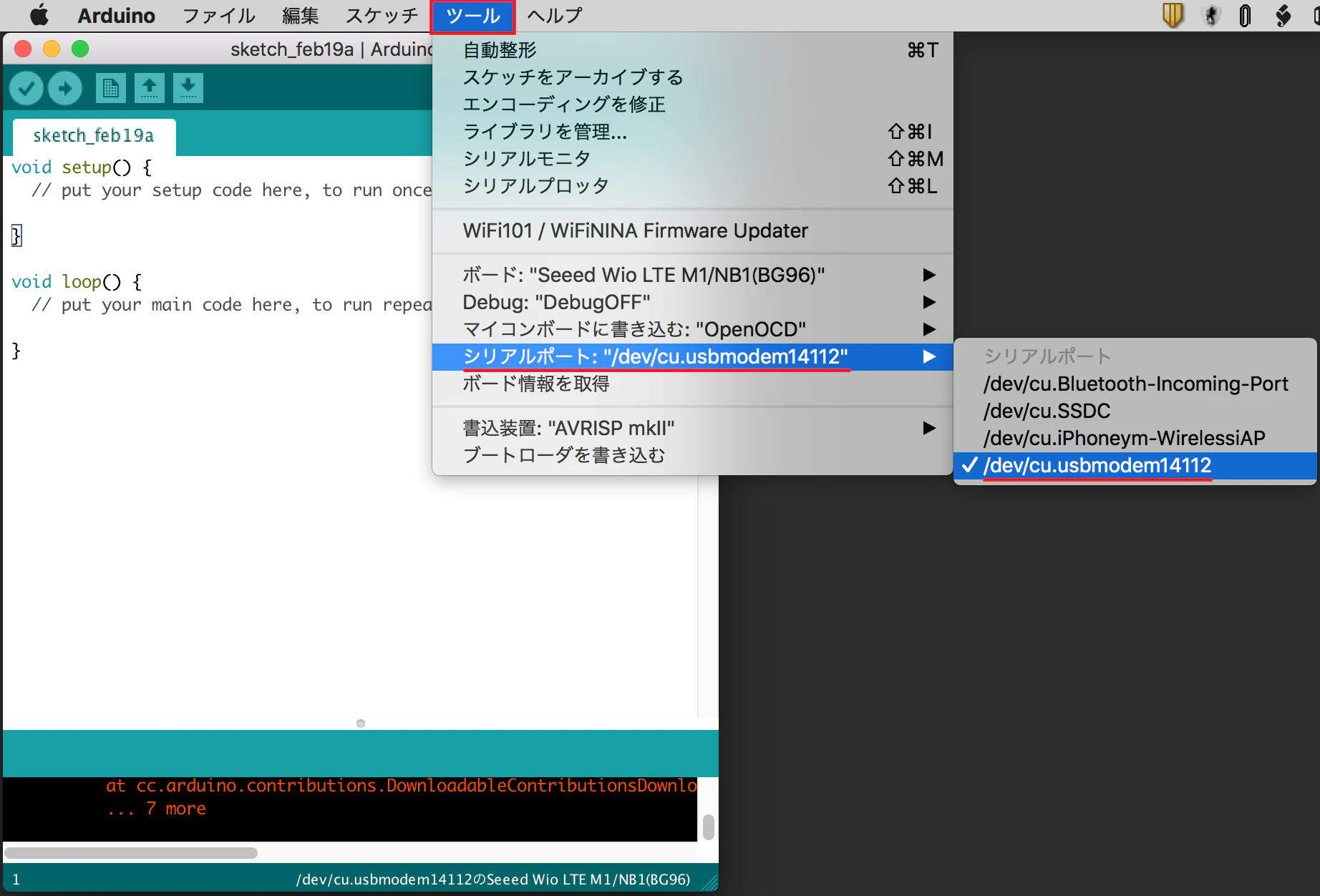Open the ファイル menu

(219, 15)
